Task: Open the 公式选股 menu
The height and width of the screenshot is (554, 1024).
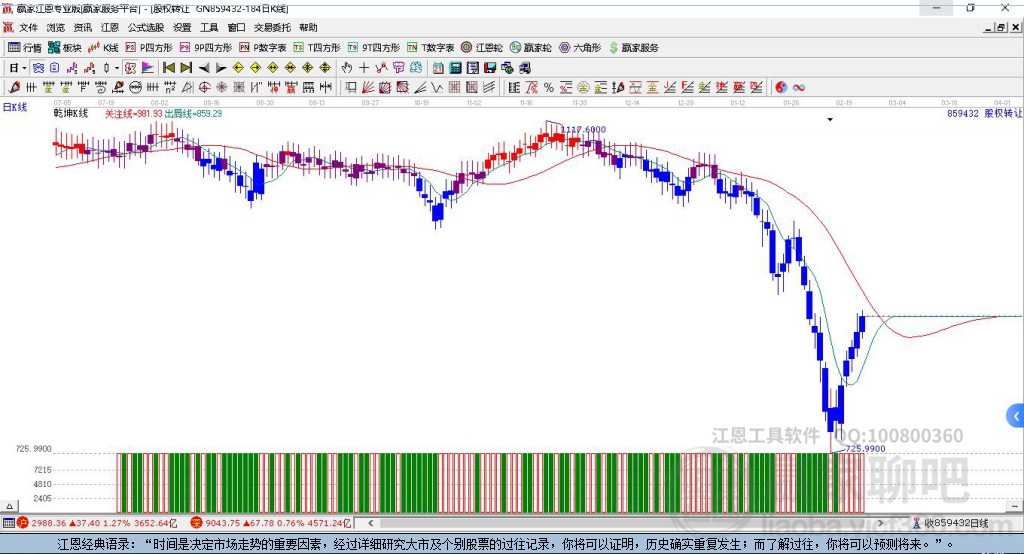Action: 146,27
